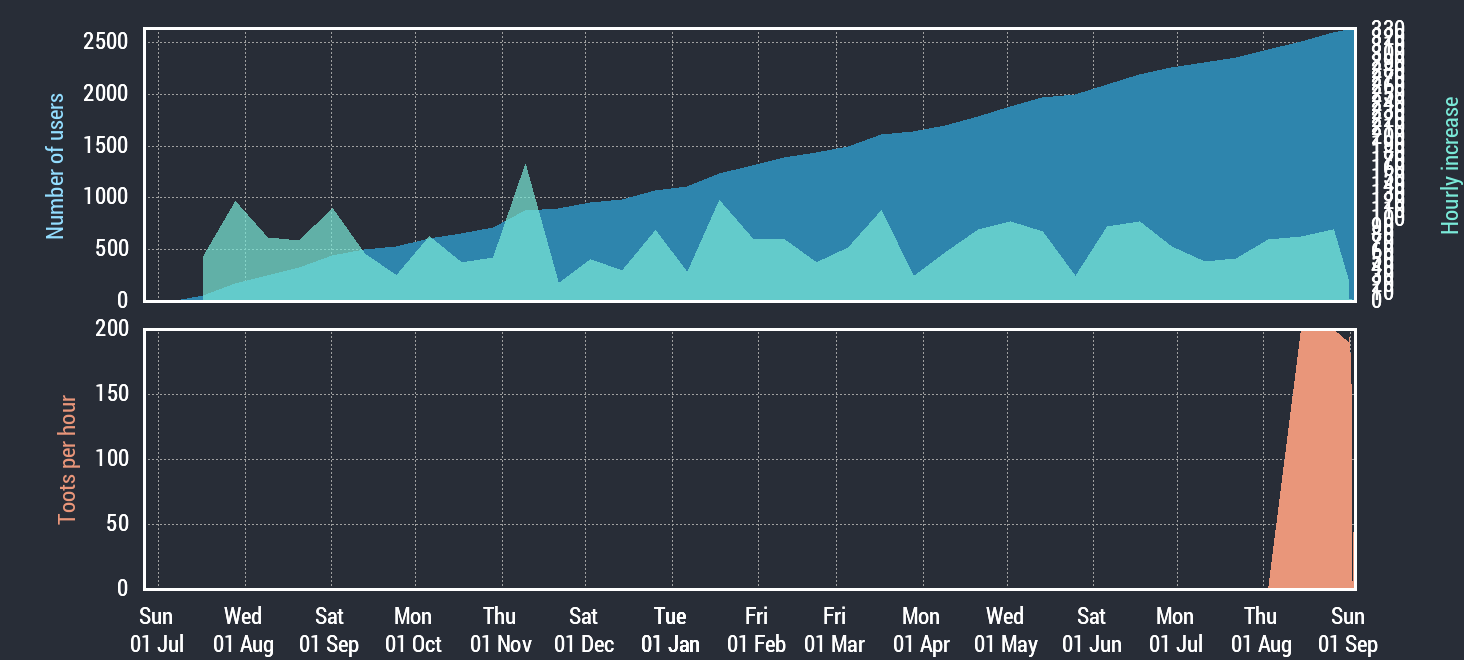Image resolution: width=1464 pixels, height=660 pixels.
Task: Select the 'Sun 01 Sep' date label
Action: [1348, 630]
